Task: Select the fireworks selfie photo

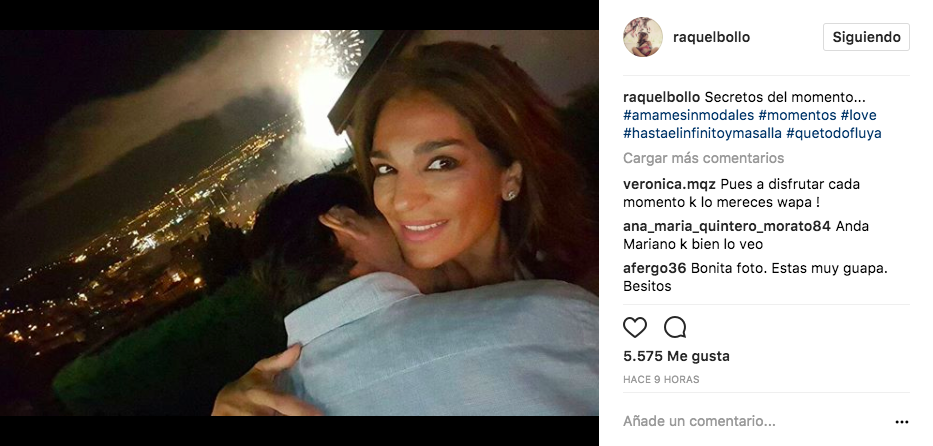Action: 299,223
